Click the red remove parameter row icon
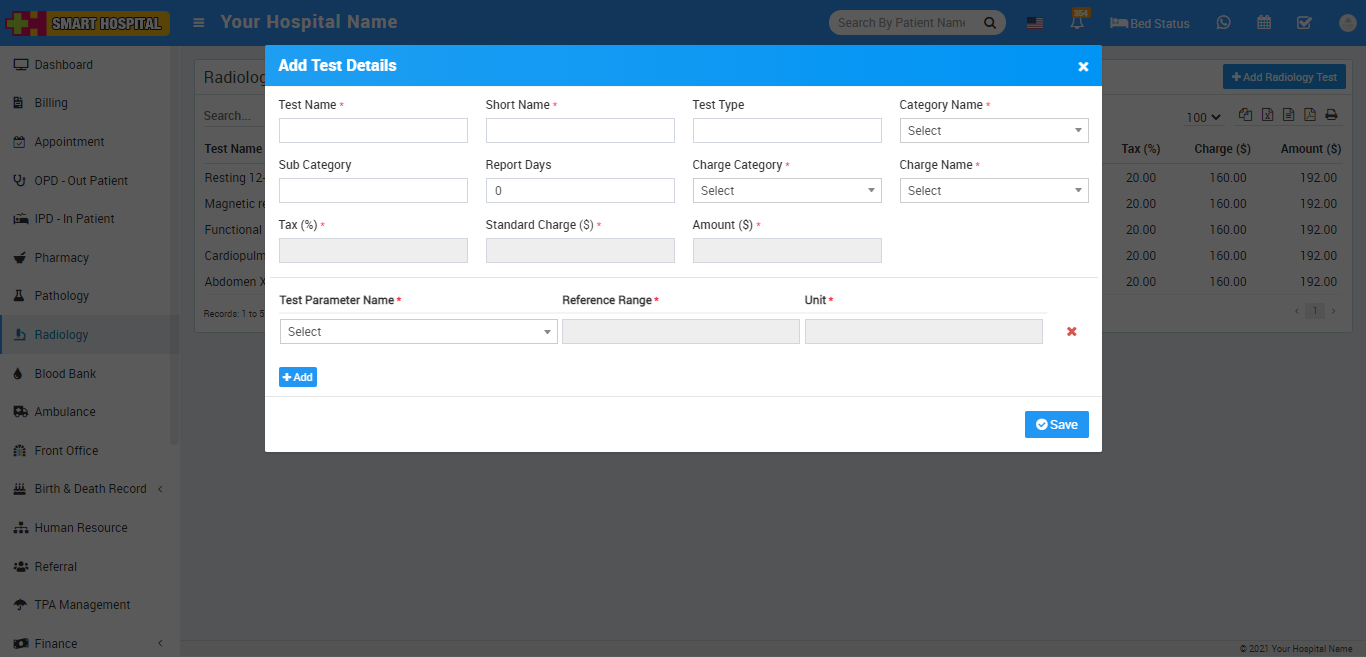 [x=1071, y=332]
